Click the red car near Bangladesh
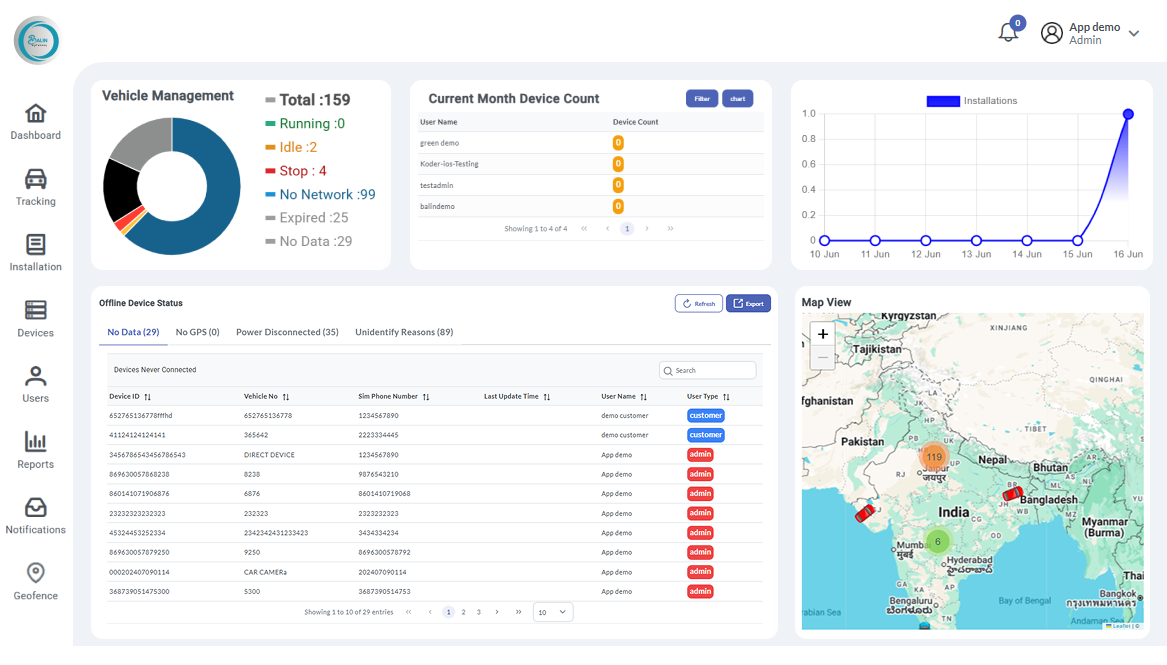This screenshot has height=665, width=1167. (x=1012, y=493)
